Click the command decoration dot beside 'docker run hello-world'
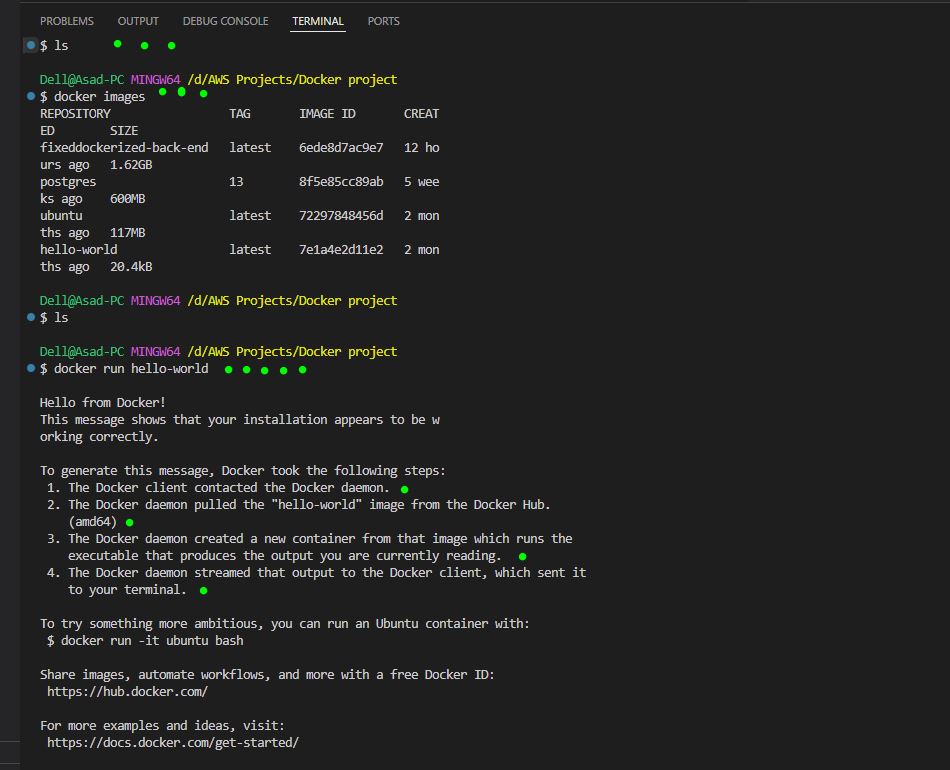950x770 pixels. (31, 368)
